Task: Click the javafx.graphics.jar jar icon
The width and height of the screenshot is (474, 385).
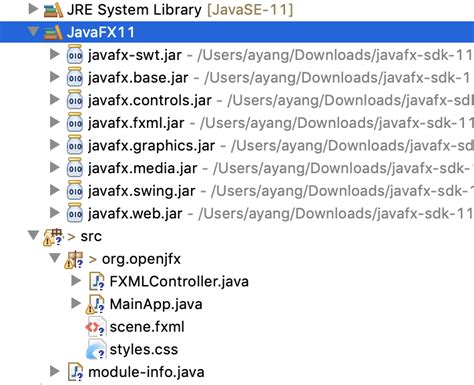Action: pos(75,145)
